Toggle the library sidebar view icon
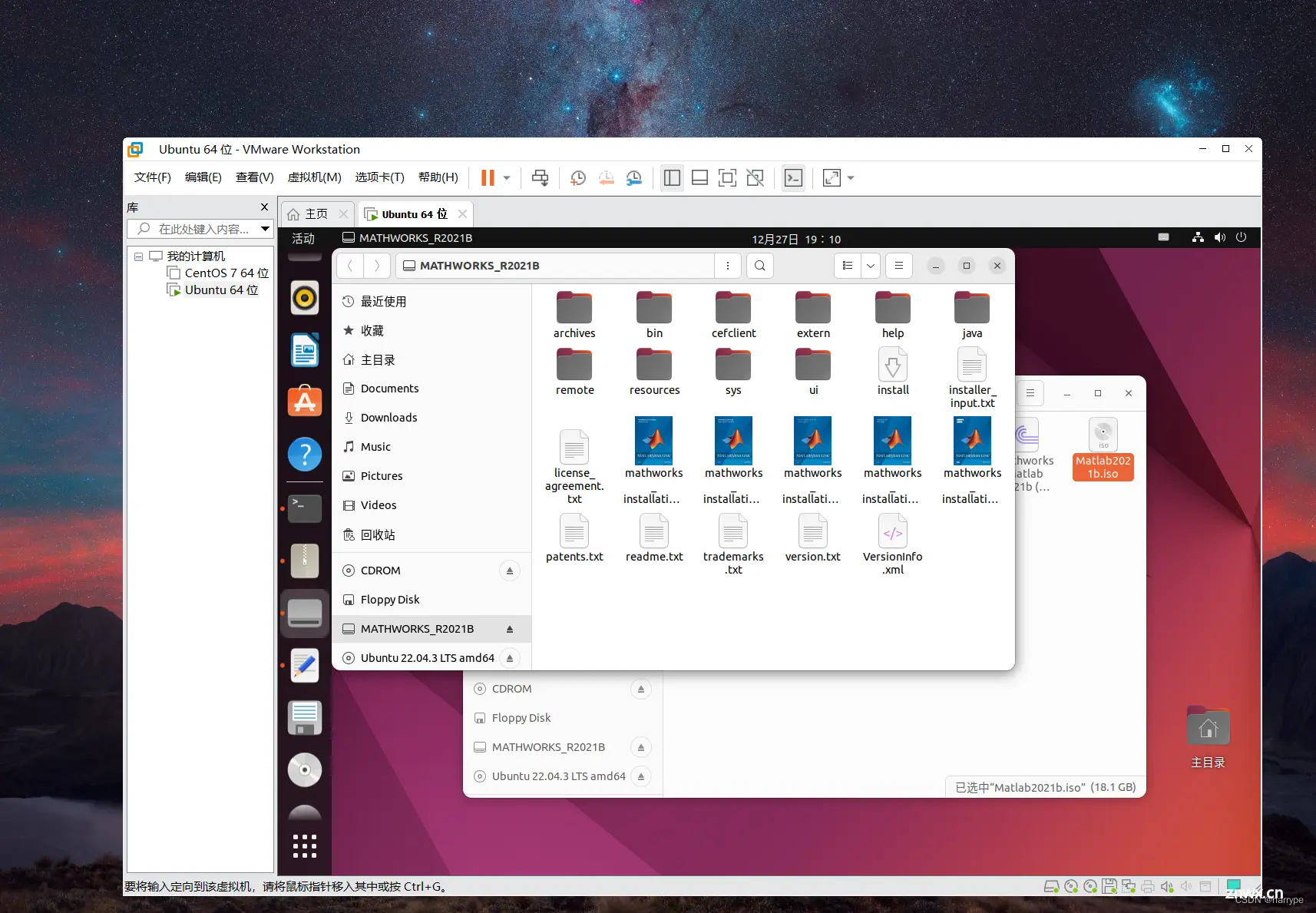This screenshot has height=913, width=1316. click(672, 178)
